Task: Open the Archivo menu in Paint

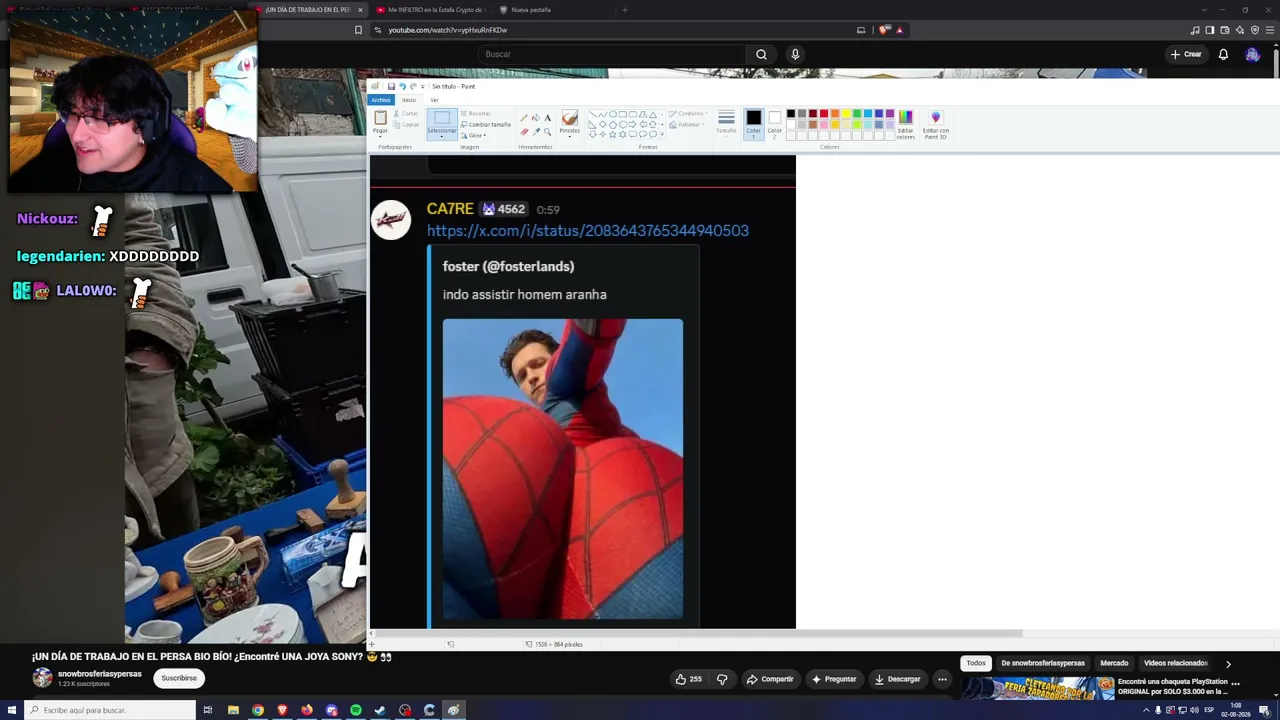Action: point(380,100)
